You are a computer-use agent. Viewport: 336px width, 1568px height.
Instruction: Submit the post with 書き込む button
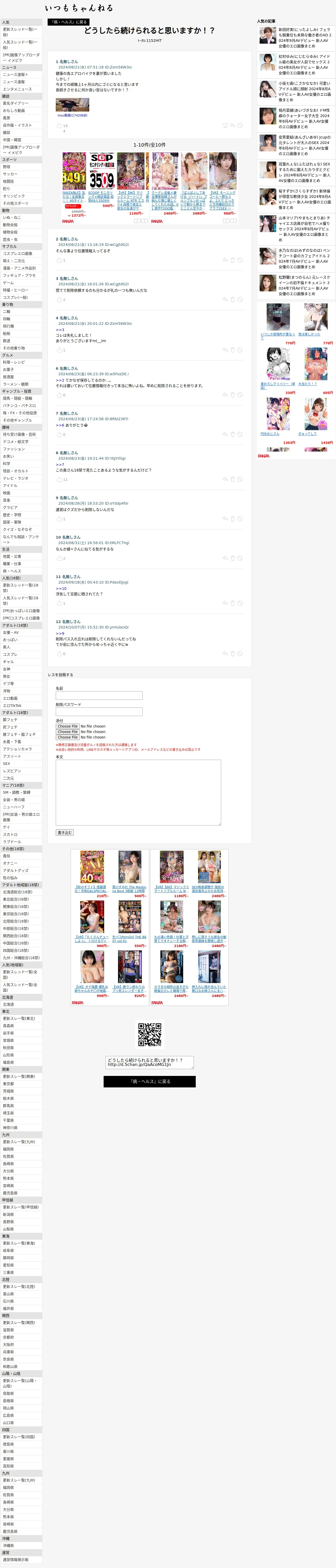click(x=65, y=833)
